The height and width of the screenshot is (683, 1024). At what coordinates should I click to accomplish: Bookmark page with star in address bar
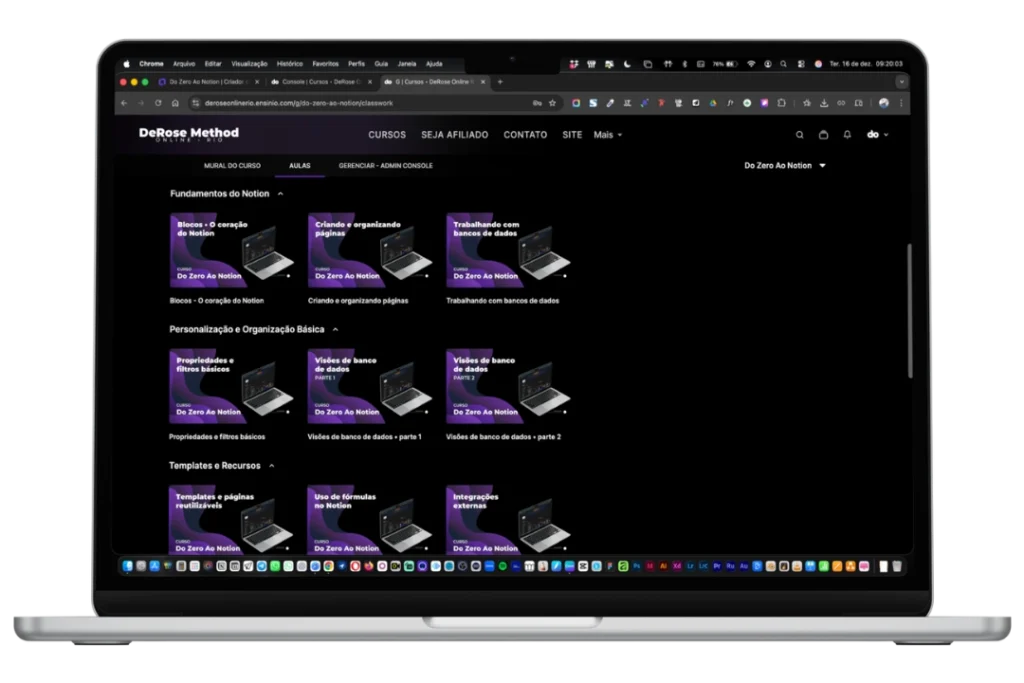552,103
